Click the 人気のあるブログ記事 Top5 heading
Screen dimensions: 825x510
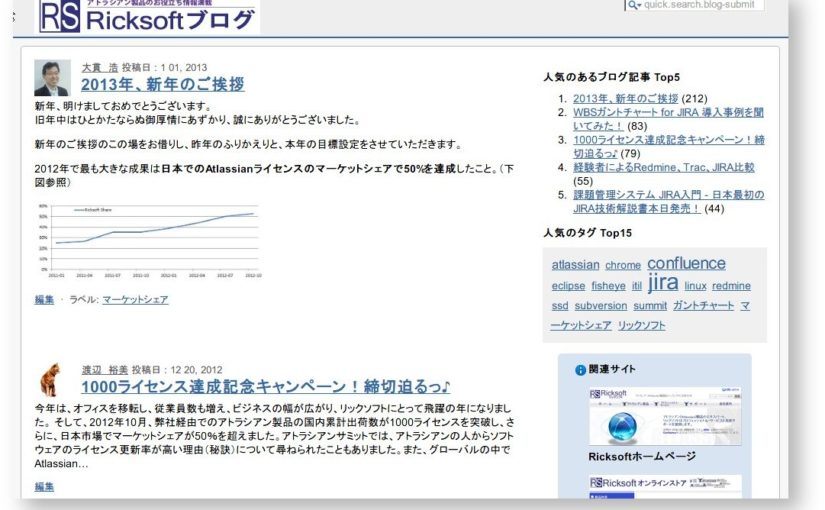tap(611, 77)
